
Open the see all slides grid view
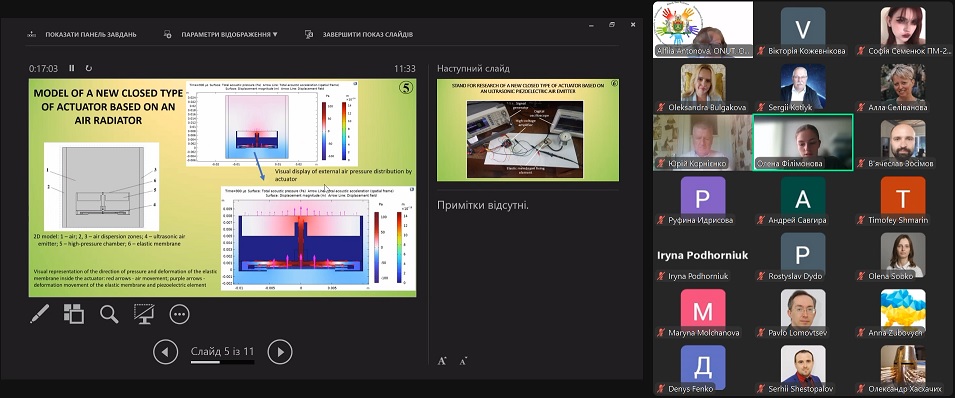tap(74, 314)
